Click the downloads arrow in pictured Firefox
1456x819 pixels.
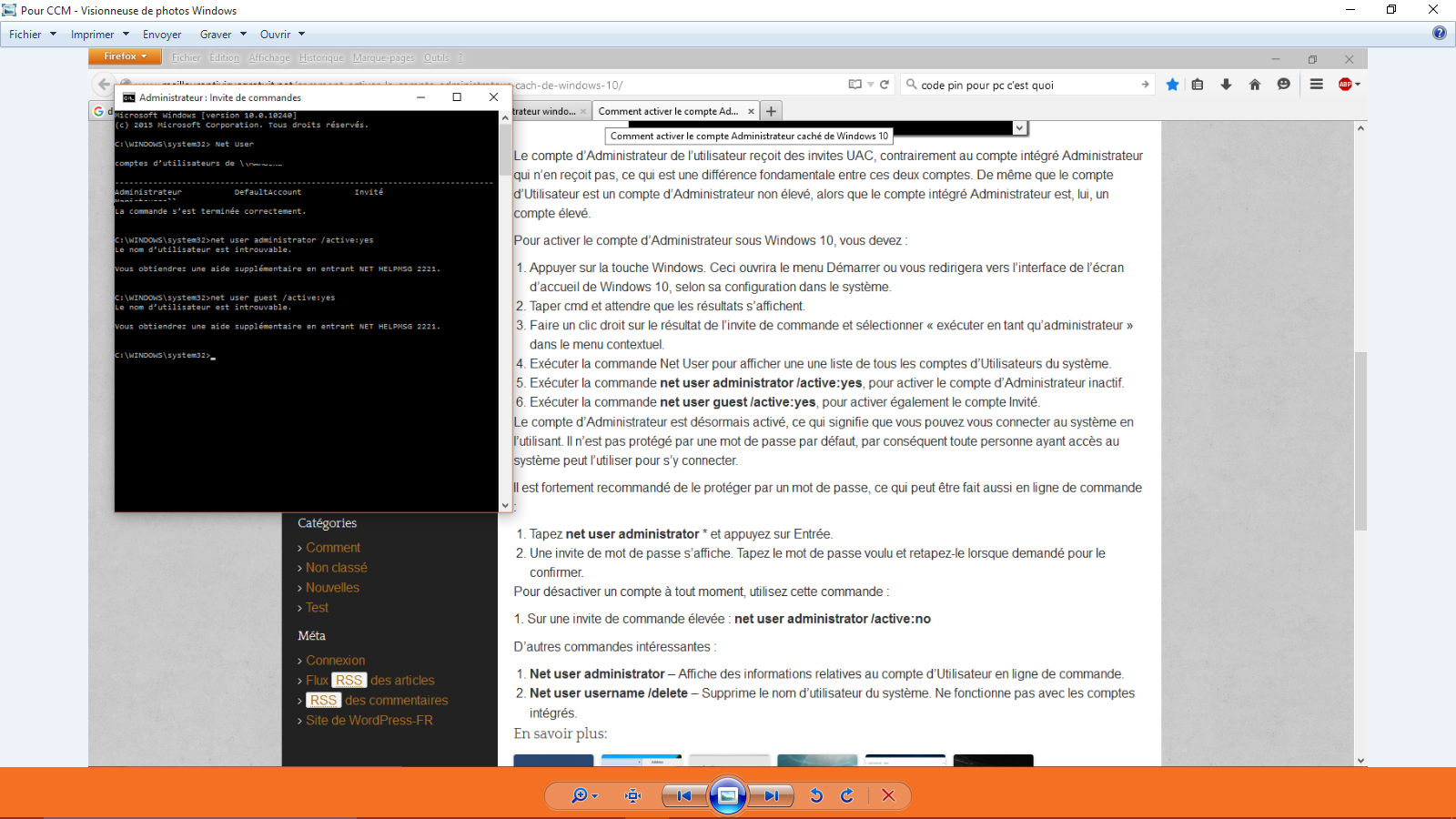(1226, 85)
